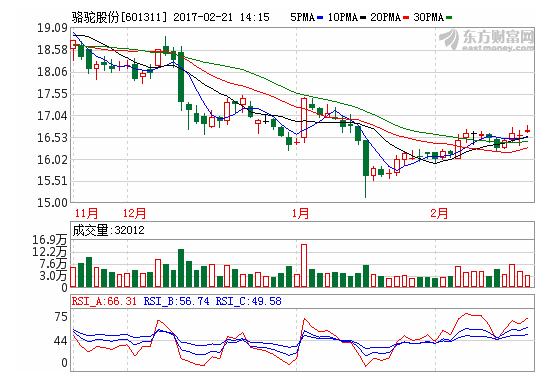Click the tallest green volume bar in December

(x=181, y=268)
